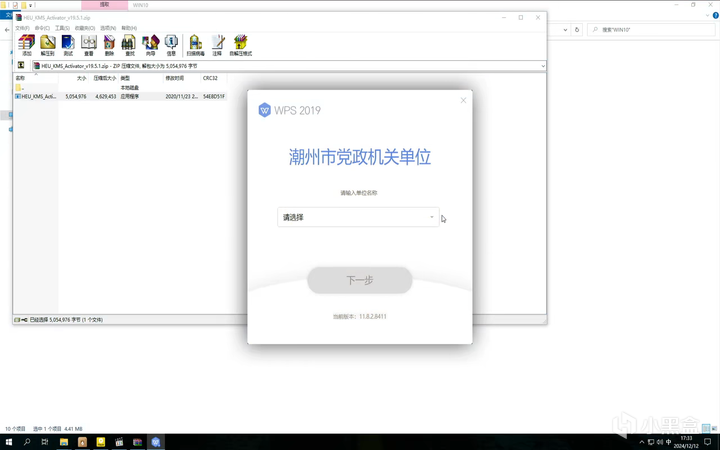Click the WinRAR Find (查找) binoculars icon
The height and width of the screenshot is (450, 720).
(x=129, y=45)
